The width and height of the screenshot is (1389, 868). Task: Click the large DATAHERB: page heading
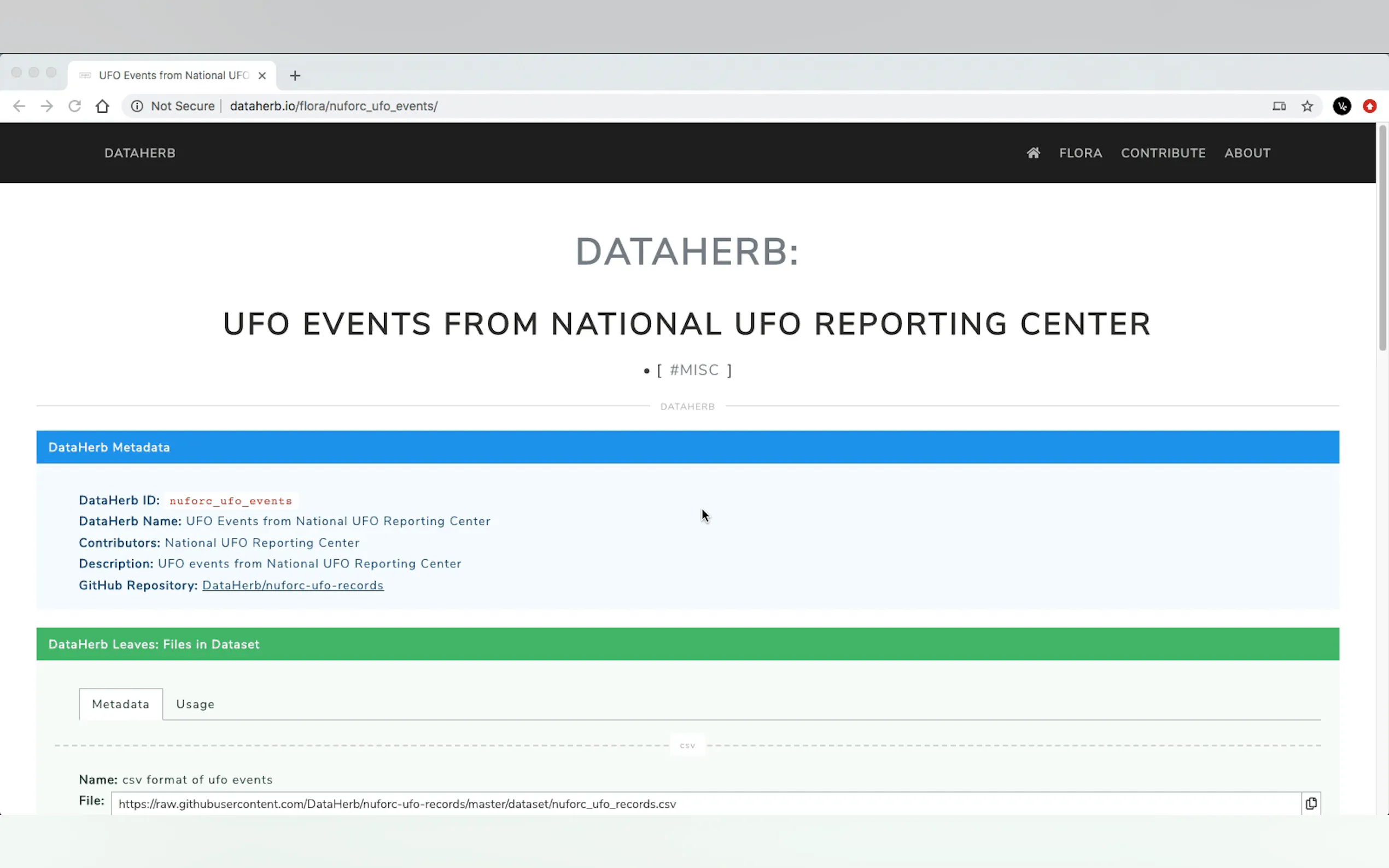[687, 251]
